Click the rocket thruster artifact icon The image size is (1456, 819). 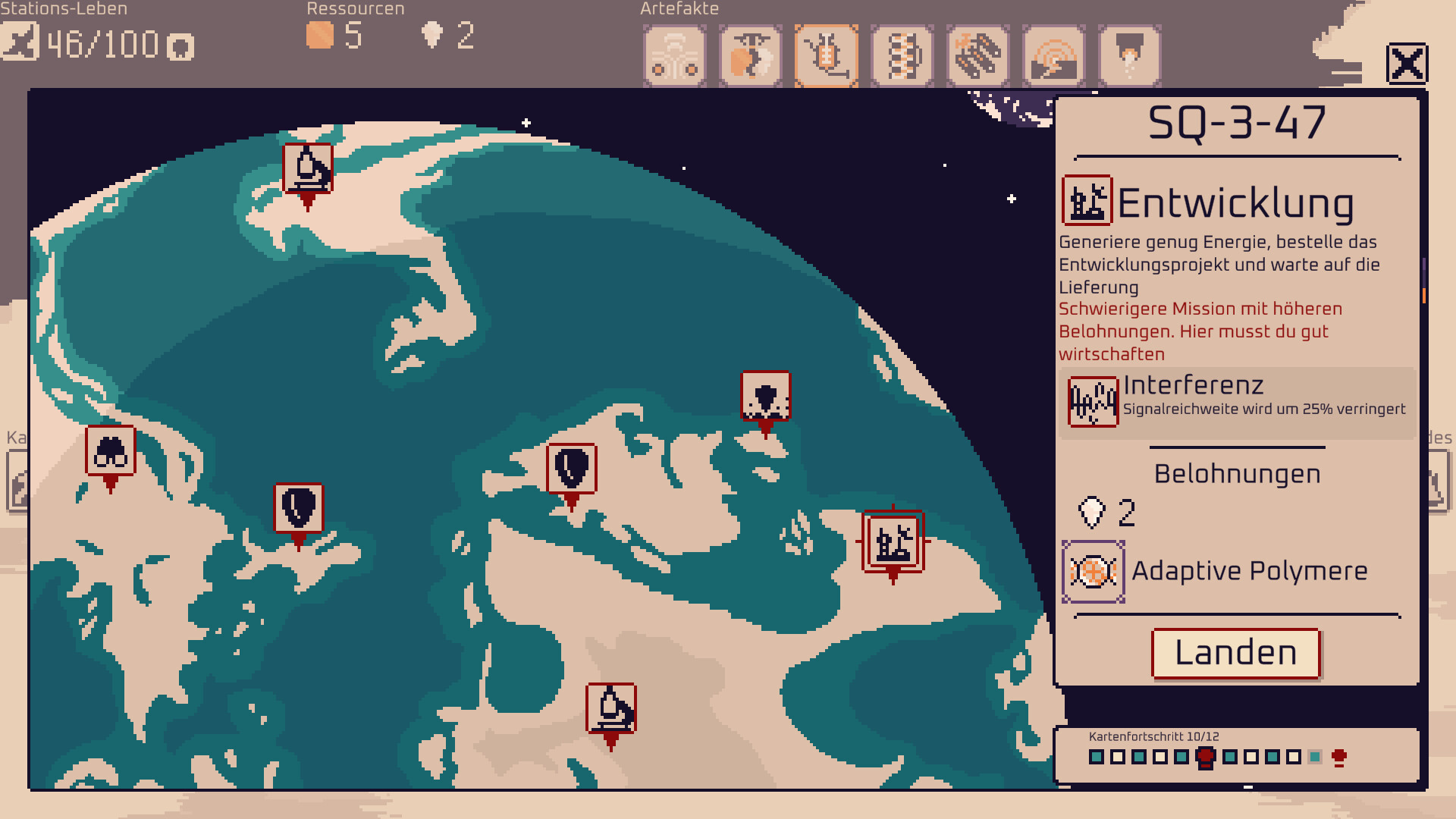1129,56
